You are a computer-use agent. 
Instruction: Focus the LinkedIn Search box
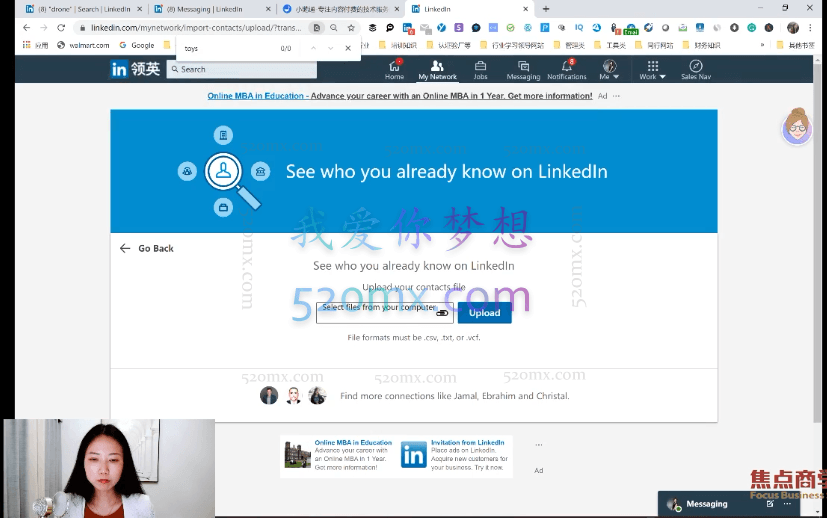[242, 69]
